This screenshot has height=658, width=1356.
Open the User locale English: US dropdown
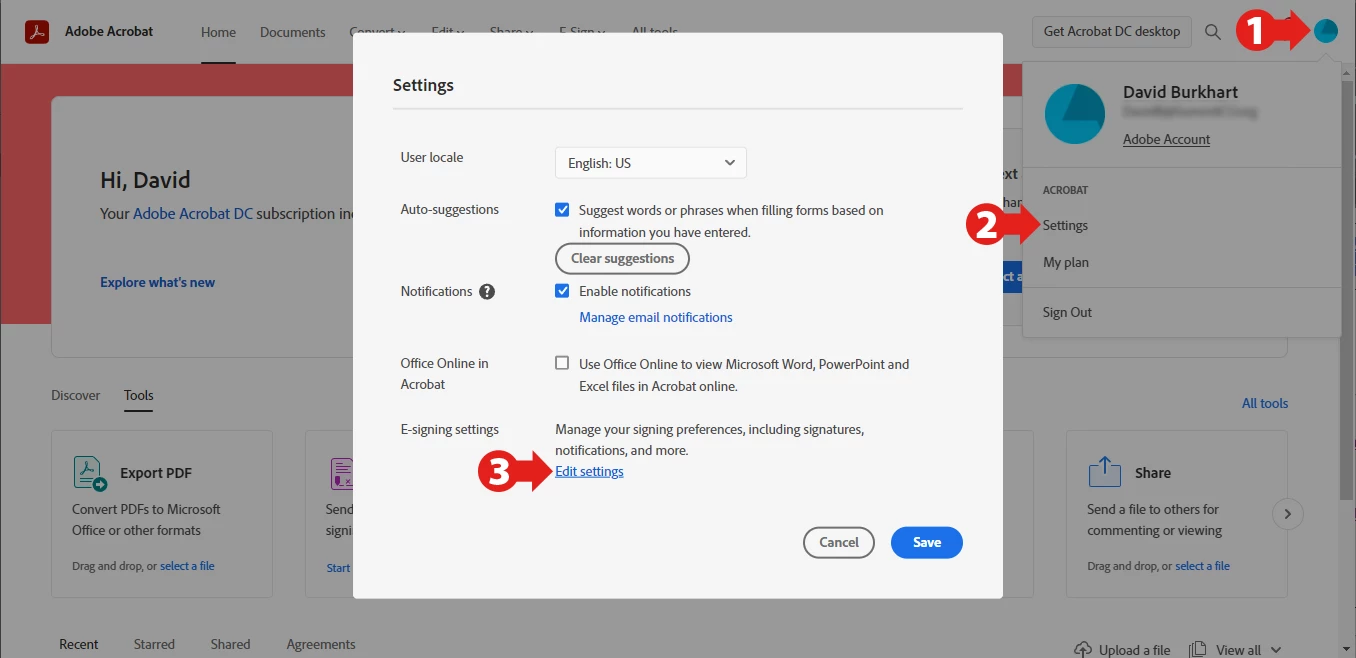651,163
